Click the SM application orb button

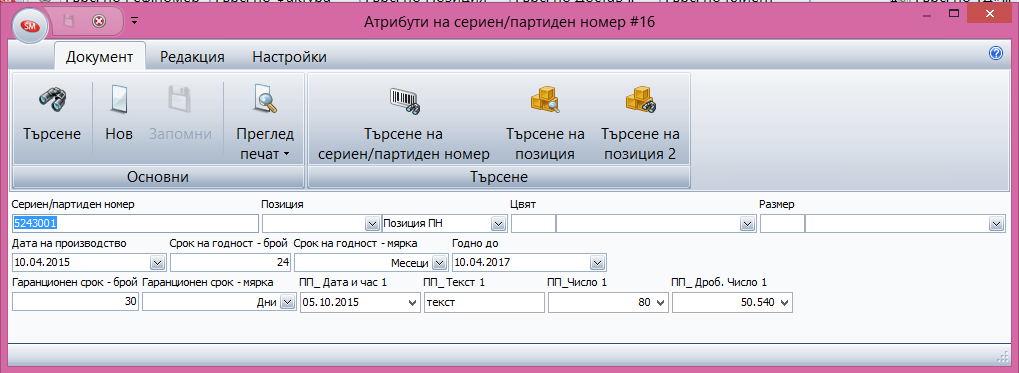pyautogui.click(x=29, y=25)
